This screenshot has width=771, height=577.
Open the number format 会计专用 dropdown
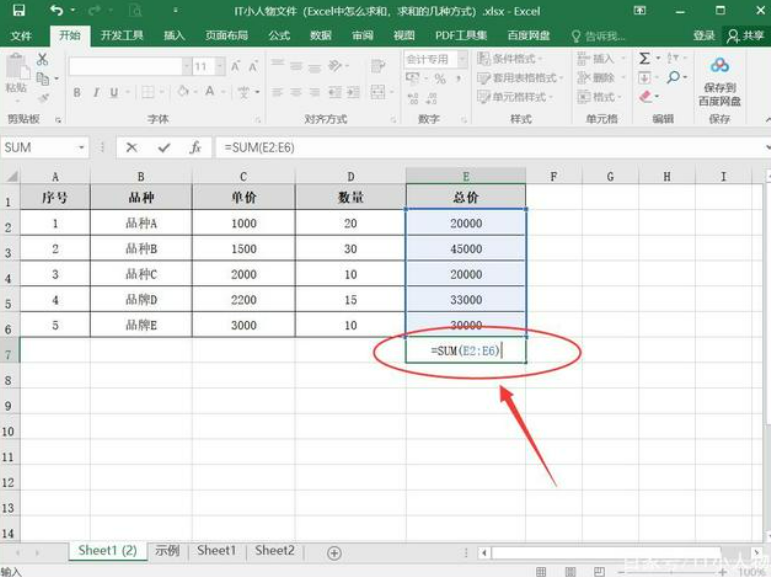pyautogui.click(x=462, y=59)
